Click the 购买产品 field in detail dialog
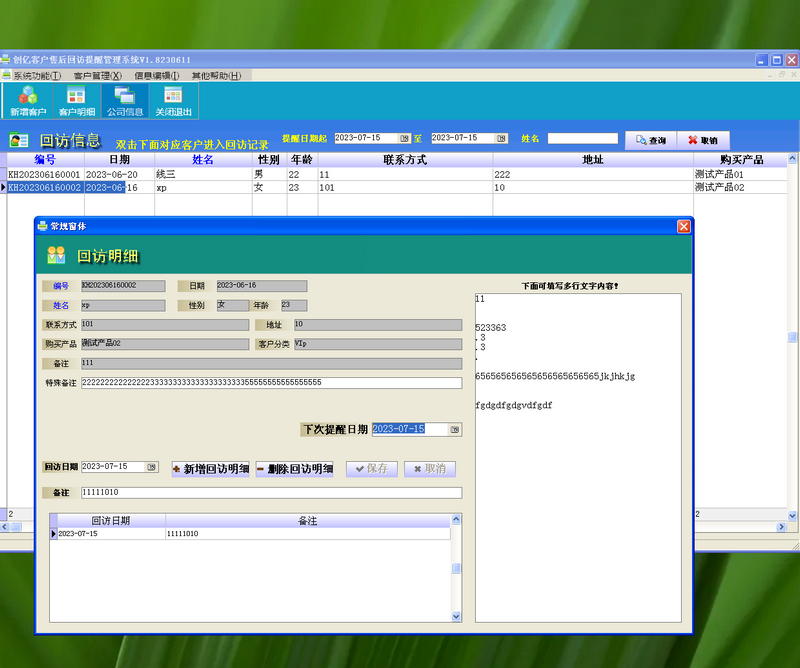800x668 pixels. pos(165,344)
